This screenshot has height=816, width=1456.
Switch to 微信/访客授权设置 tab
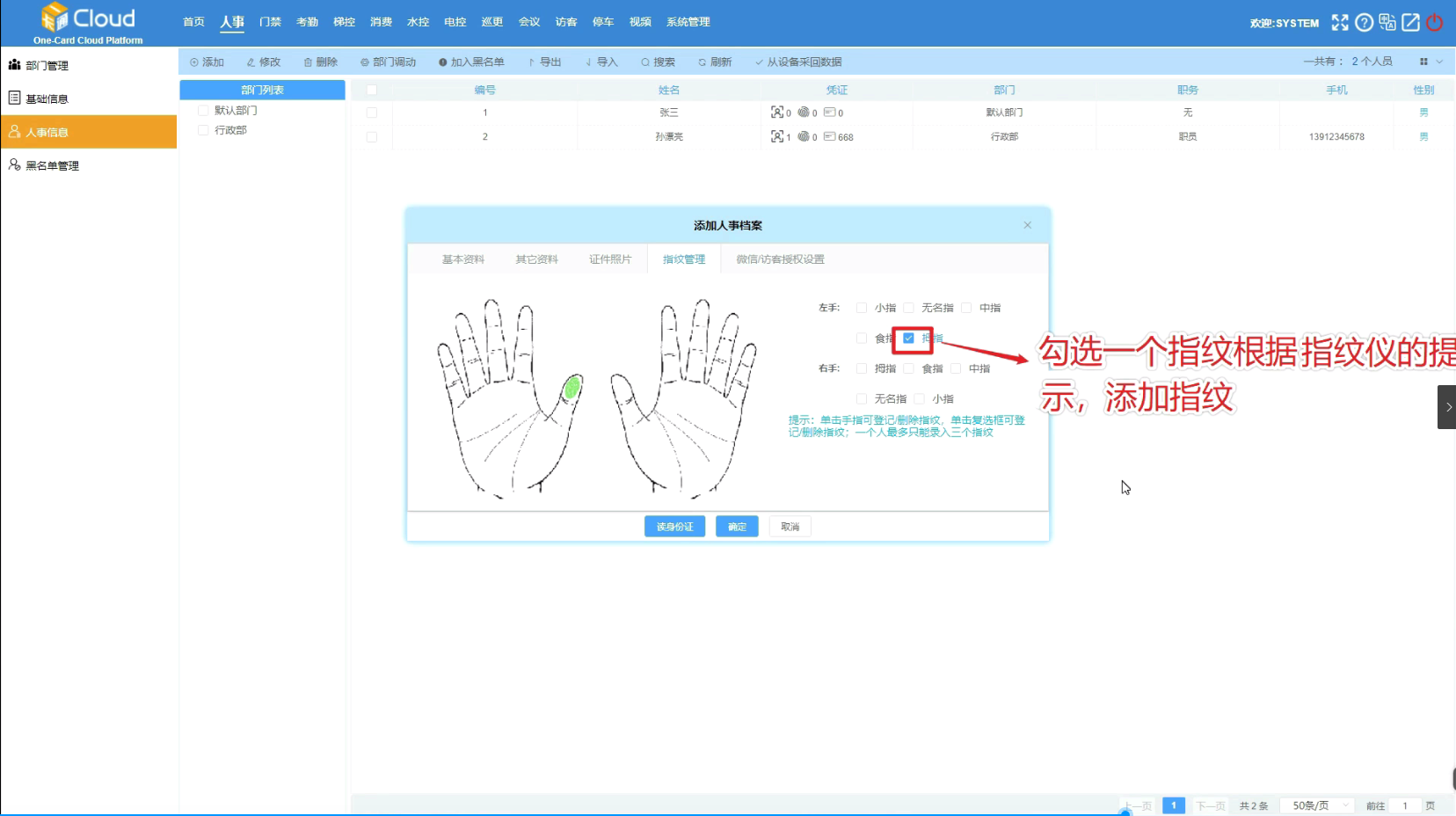781,259
